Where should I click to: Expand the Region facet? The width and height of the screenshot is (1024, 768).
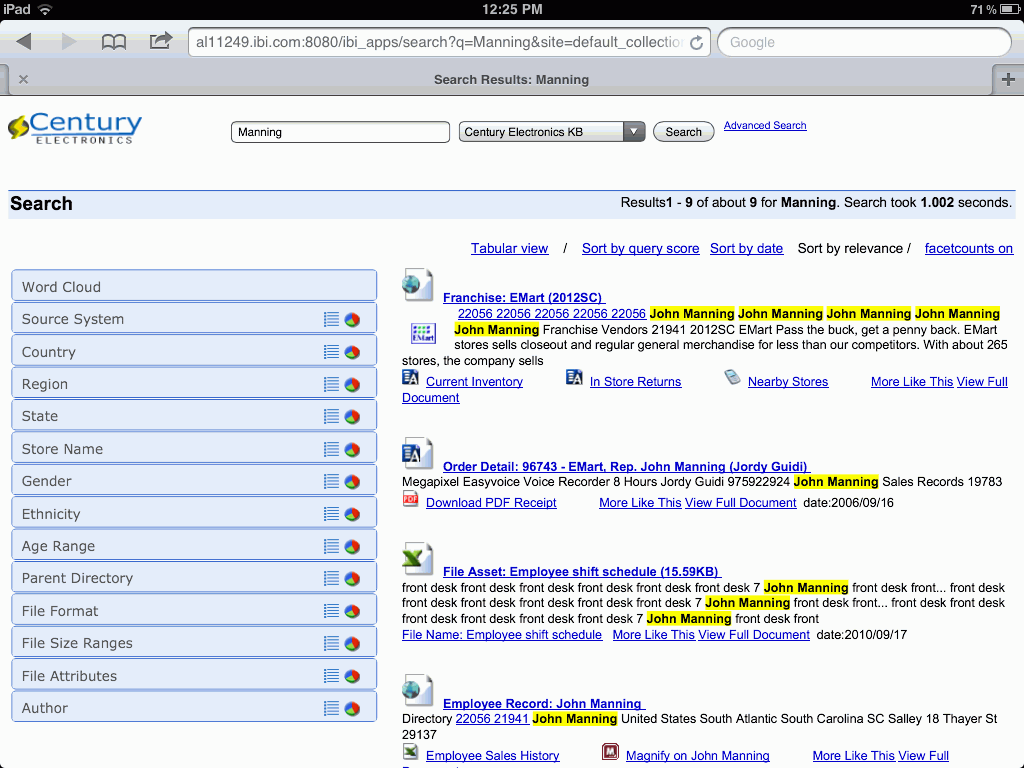click(x=194, y=384)
